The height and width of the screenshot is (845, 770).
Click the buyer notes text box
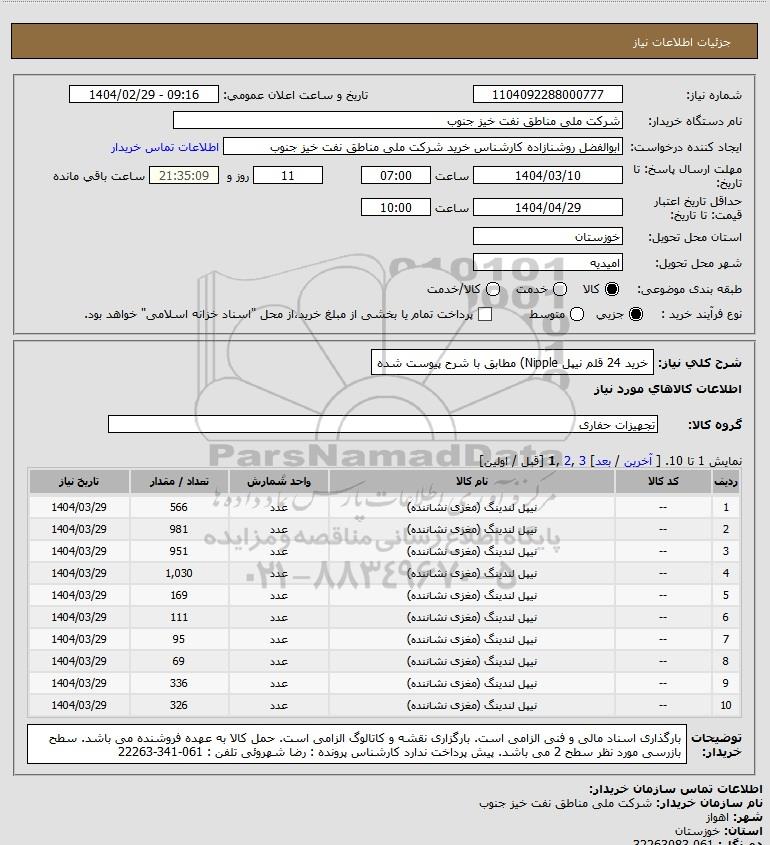357,745
